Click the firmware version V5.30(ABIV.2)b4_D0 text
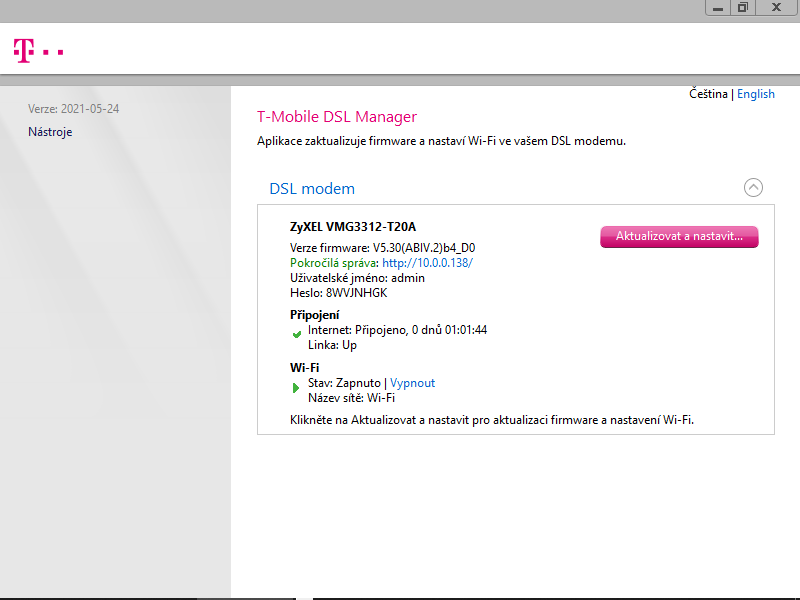 pos(424,248)
